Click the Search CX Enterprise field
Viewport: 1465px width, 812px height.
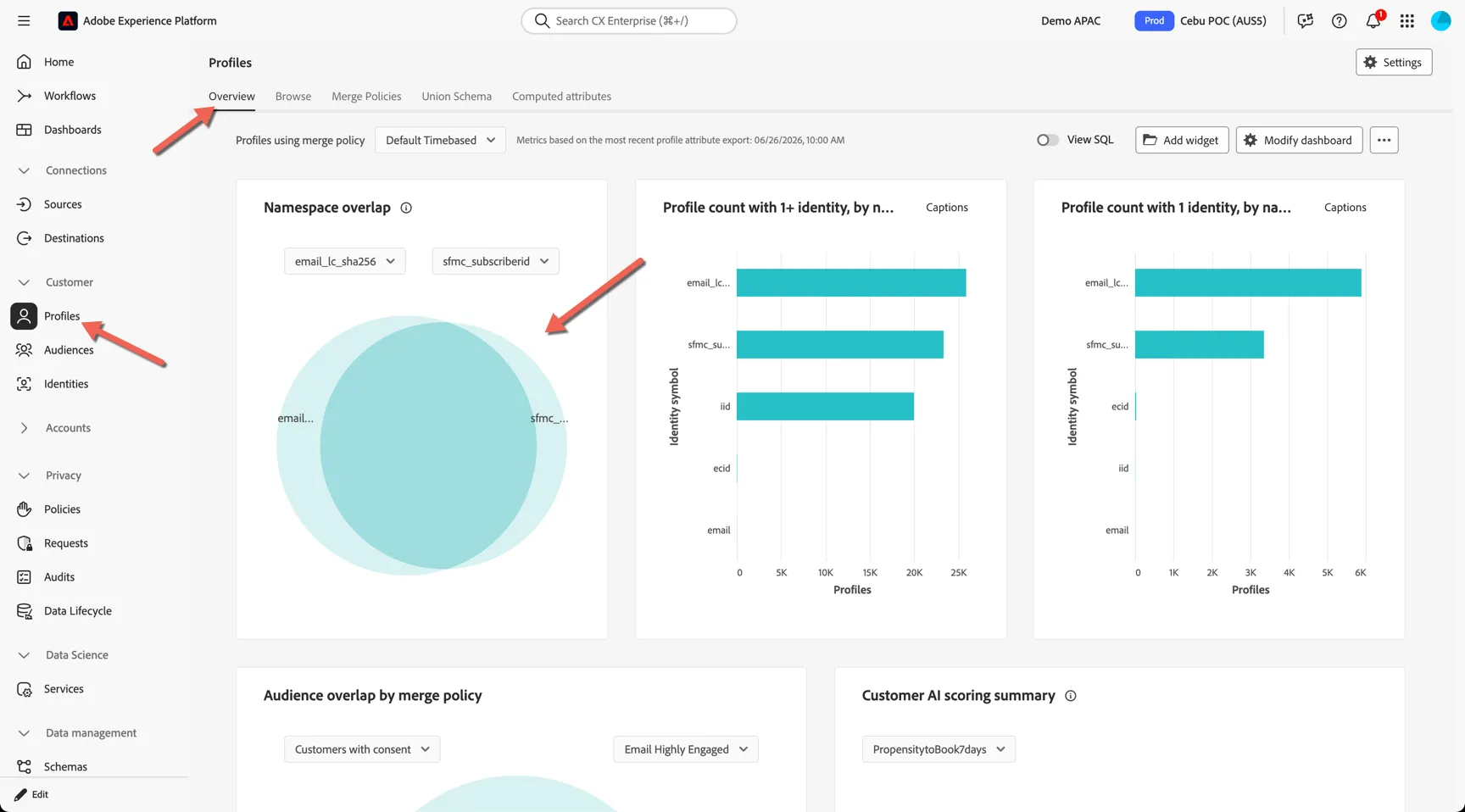tap(629, 20)
